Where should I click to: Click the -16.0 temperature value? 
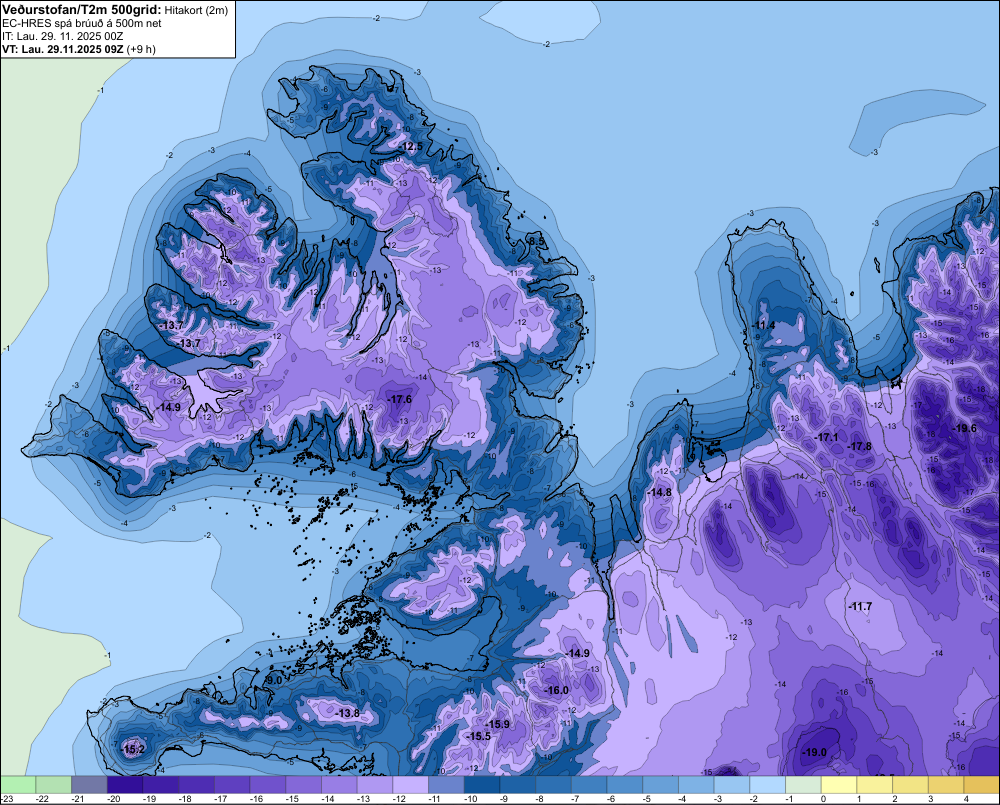556,690
